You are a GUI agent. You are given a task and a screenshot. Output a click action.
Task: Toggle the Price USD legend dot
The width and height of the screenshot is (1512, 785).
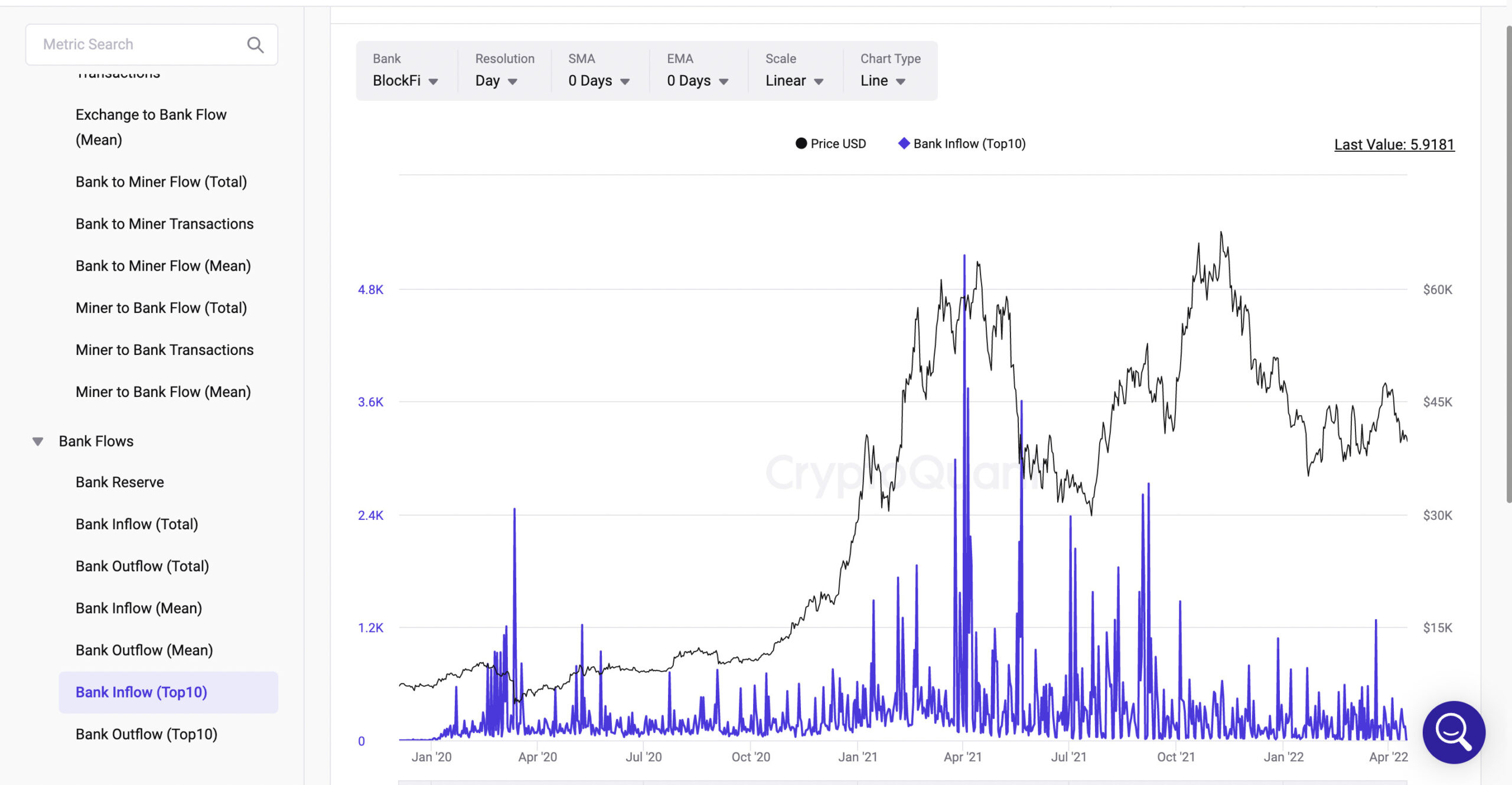coord(801,144)
